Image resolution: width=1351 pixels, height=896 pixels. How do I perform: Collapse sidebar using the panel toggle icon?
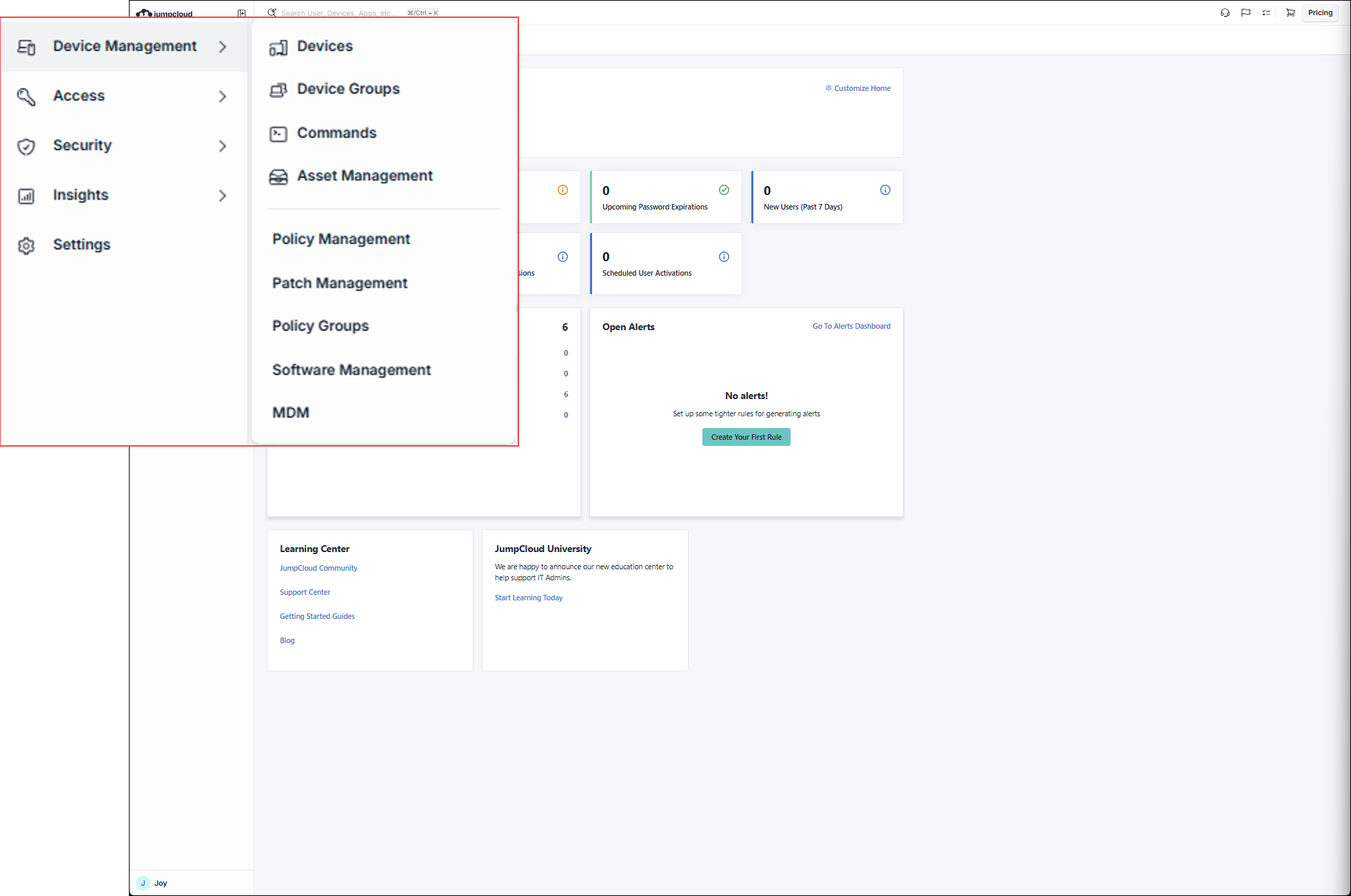click(241, 13)
